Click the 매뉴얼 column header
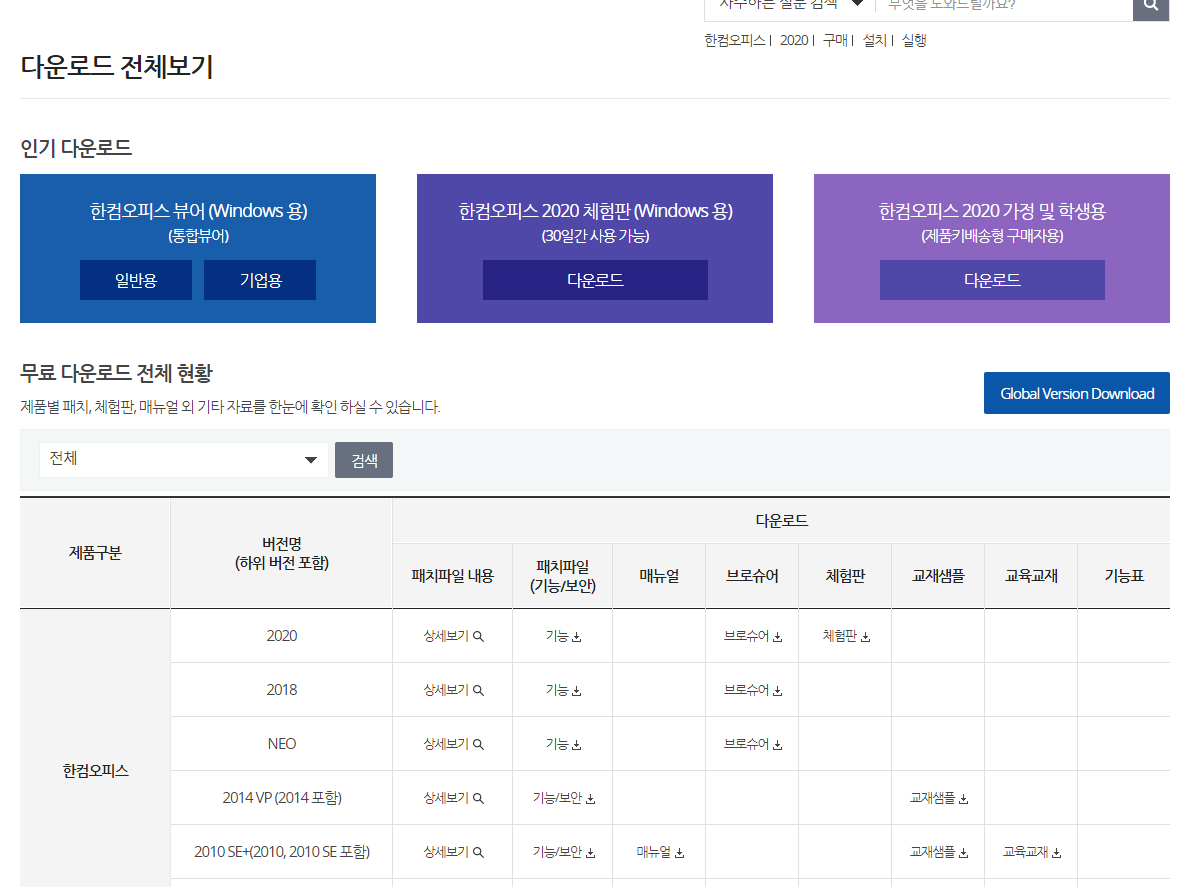Viewport: 1186px width, 887px height. [x=659, y=576]
